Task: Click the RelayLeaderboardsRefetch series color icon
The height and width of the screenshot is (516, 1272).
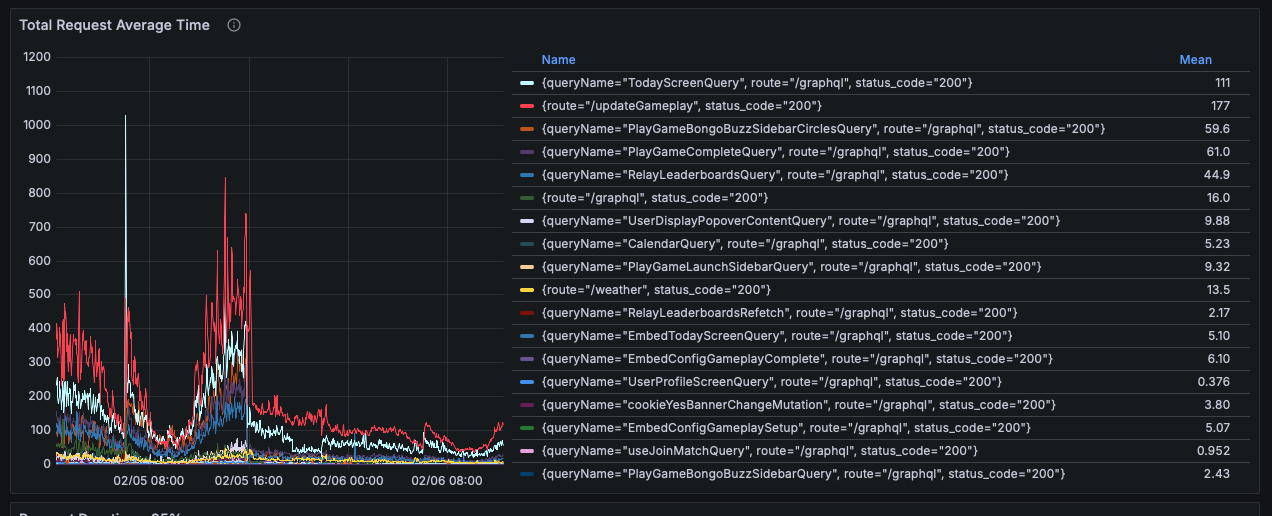Action: (527, 313)
